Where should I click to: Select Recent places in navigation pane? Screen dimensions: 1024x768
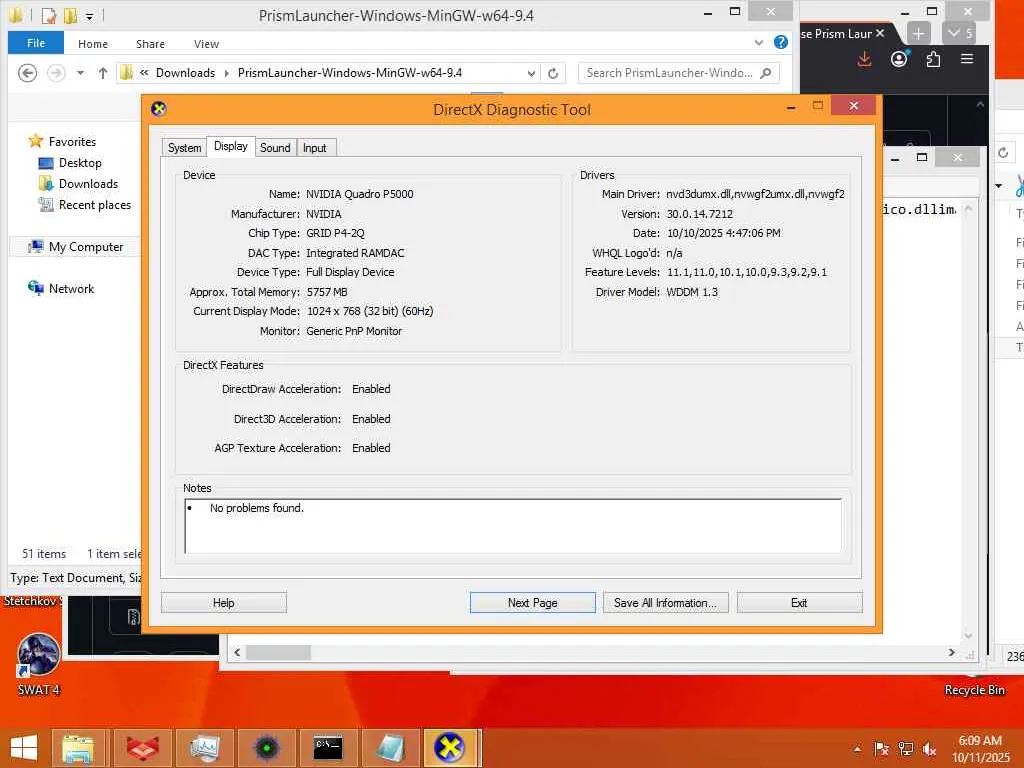(95, 204)
